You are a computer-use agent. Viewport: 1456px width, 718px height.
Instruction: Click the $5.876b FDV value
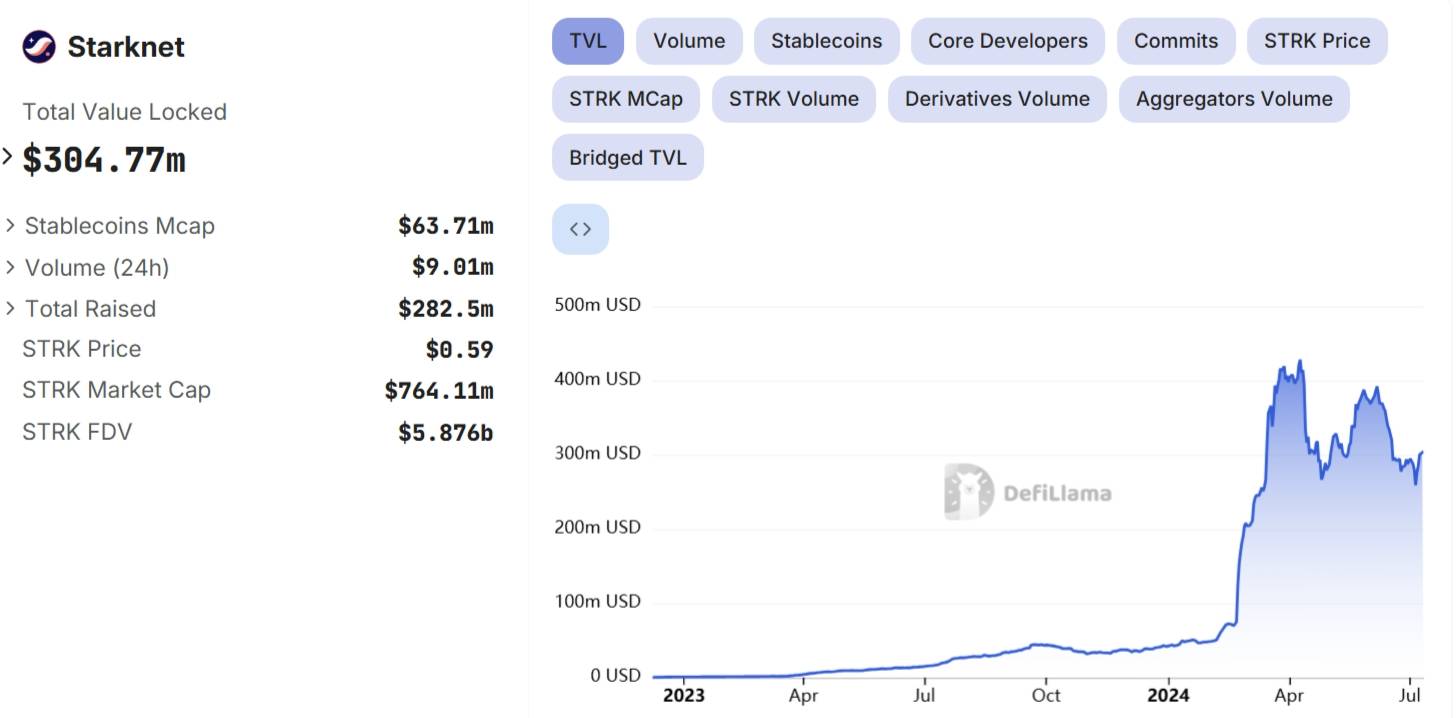pos(446,433)
